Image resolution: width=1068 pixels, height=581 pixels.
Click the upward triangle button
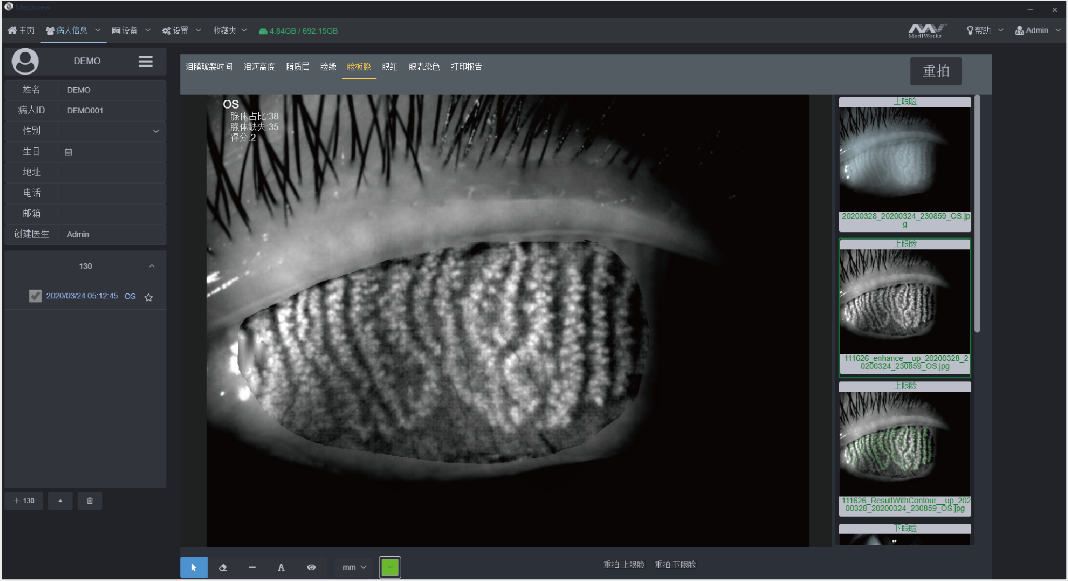tap(60, 501)
